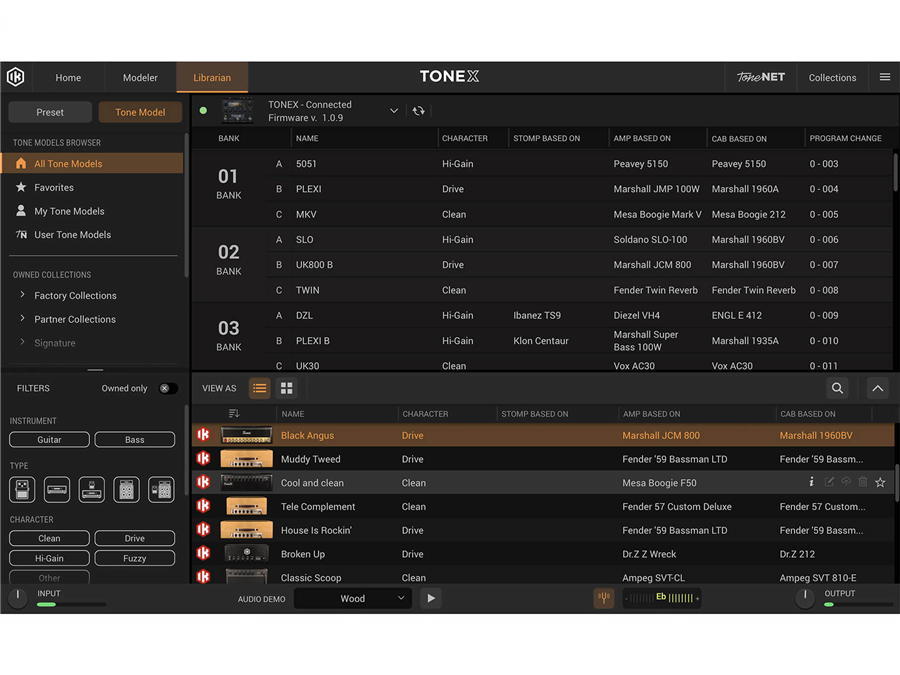Toggle the Hi-Gain character filter
900x675 pixels.
pyautogui.click(x=49, y=558)
